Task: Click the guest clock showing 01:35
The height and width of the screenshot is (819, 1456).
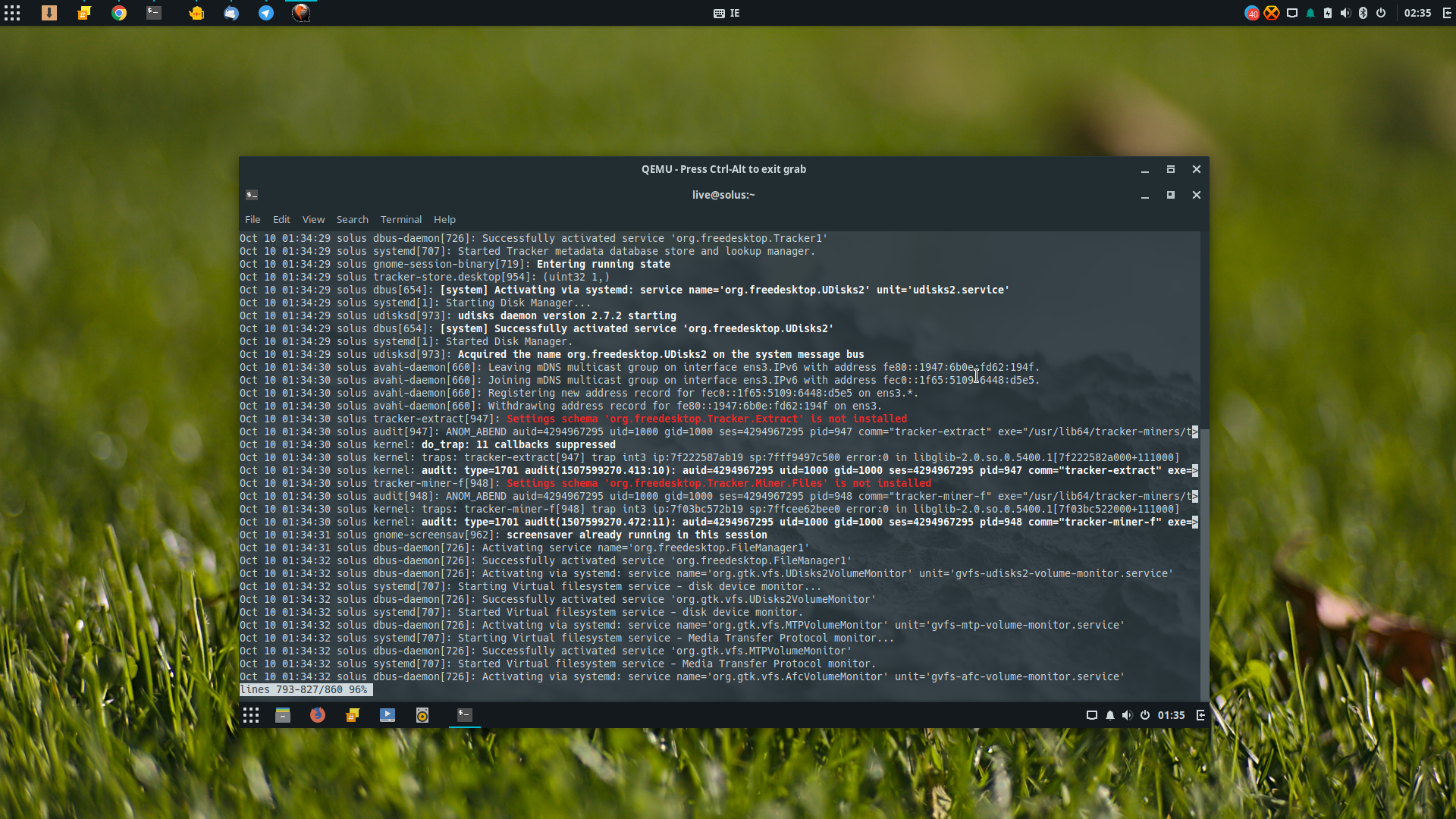Action: point(1172,715)
